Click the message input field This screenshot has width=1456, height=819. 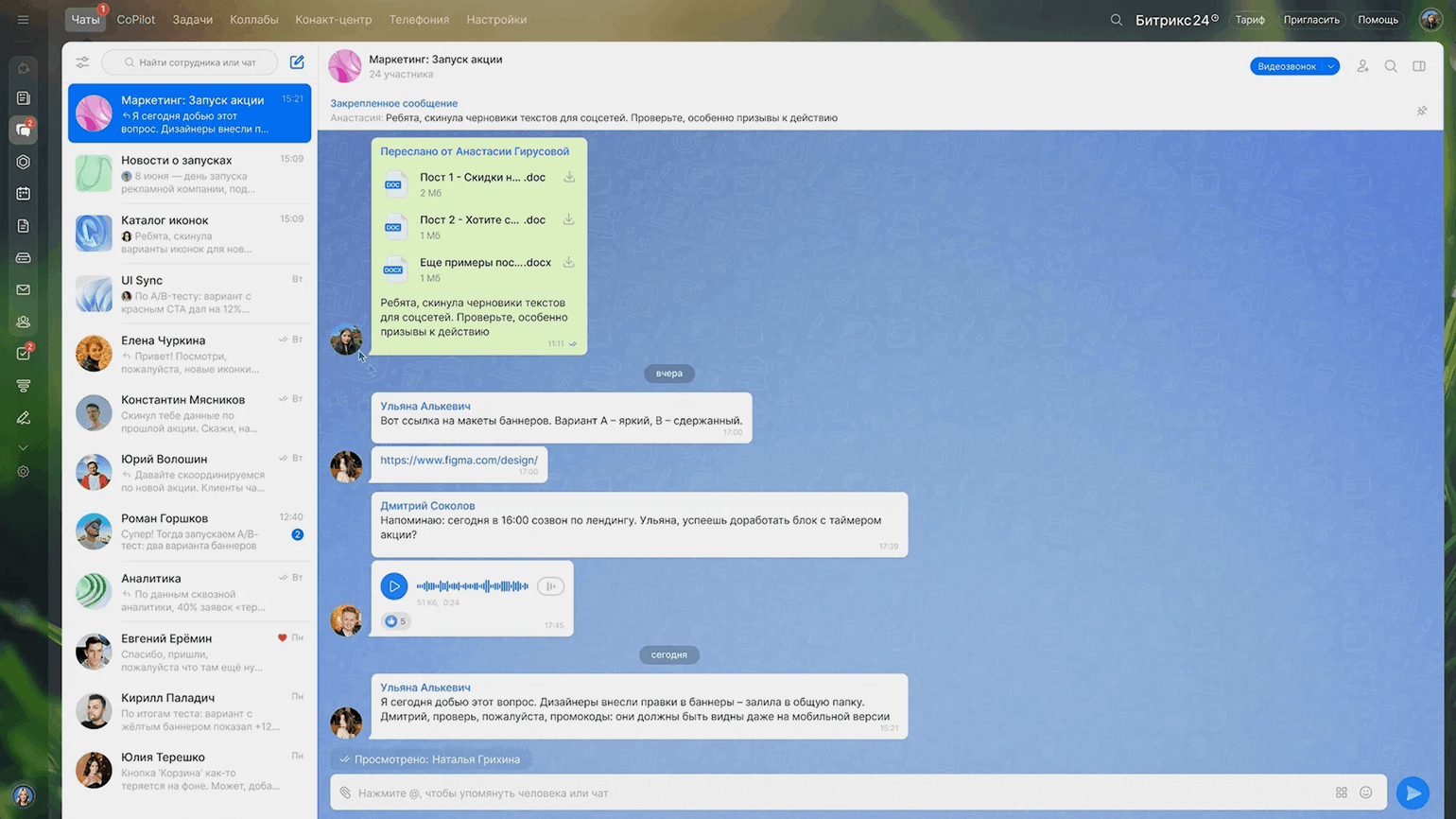click(x=832, y=793)
